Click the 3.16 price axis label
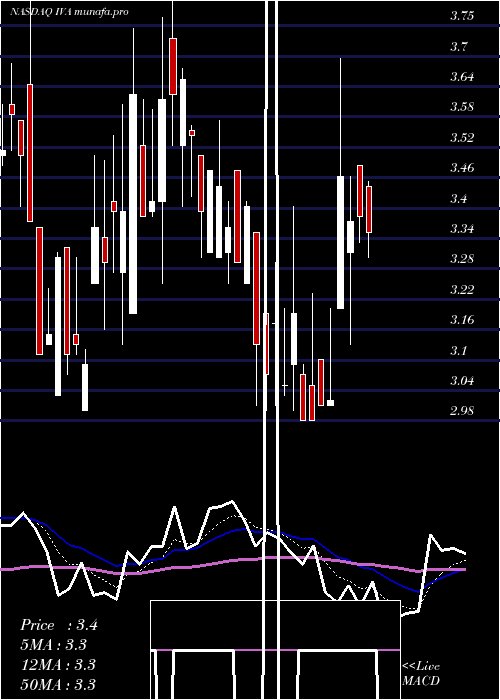The width and height of the screenshot is (500, 700). point(462,320)
